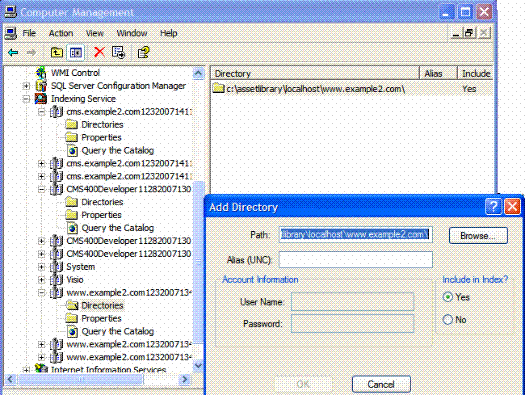Click Cancel in Add Directory dialog
The height and width of the screenshot is (395, 525).
click(x=381, y=384)
